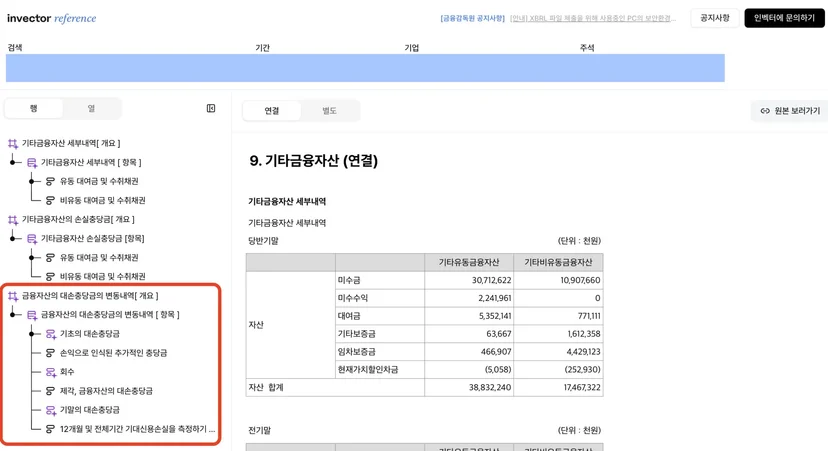828x451 pixels.
Task: Click the icon beside 기타금융자산 세부내역 [ 항목 ]
Action: [x=32, y=163]
